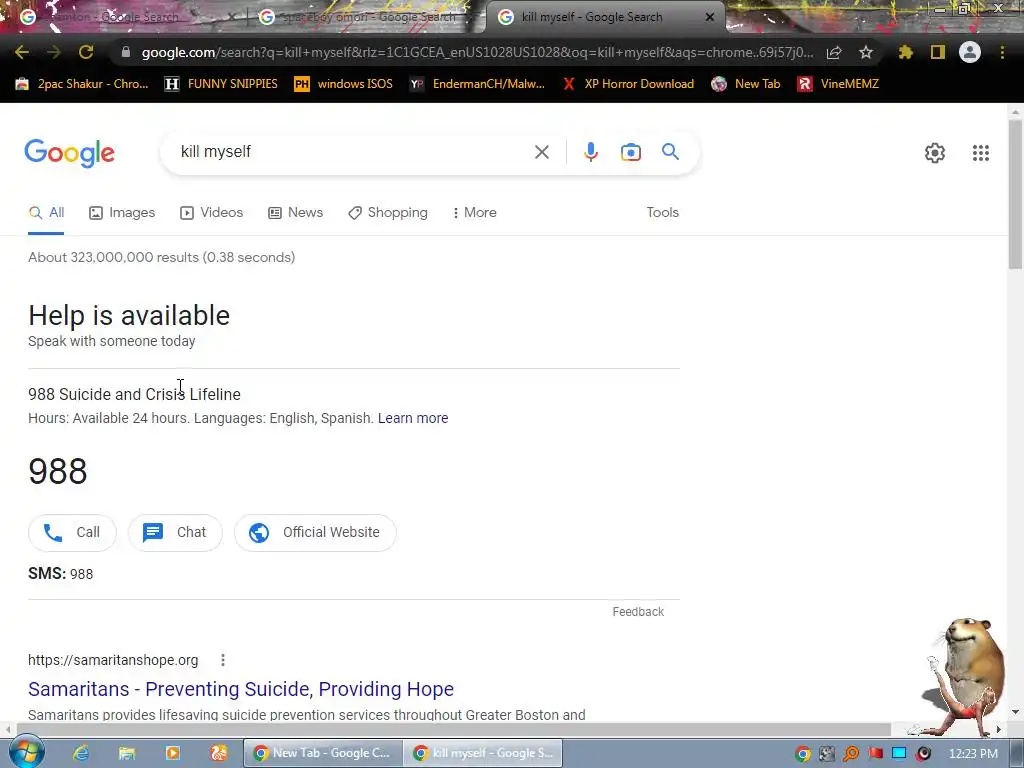Go back using browser back arrow
Screen dimensions: 1024x768
pos(22,52)
